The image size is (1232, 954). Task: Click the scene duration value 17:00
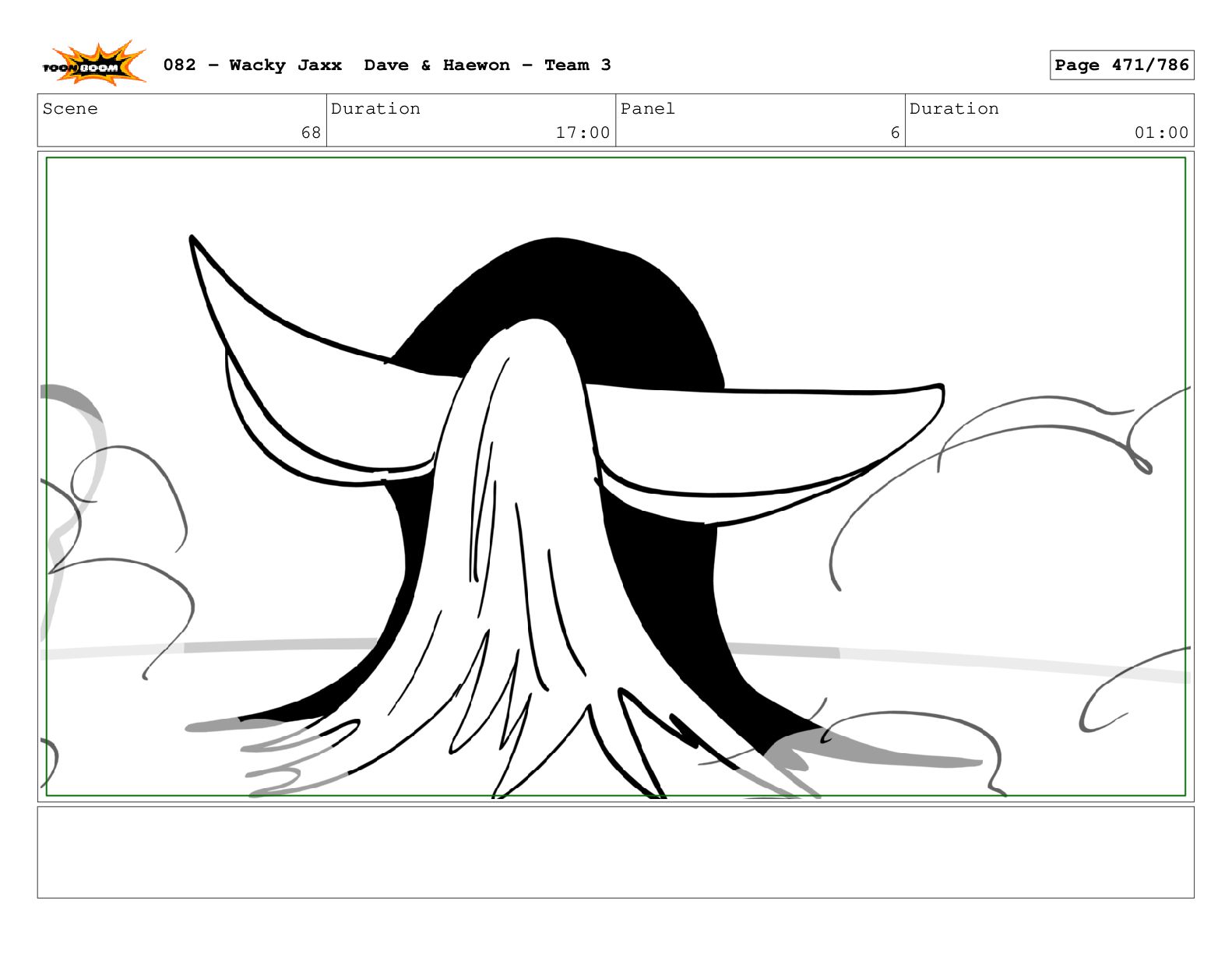583,132
